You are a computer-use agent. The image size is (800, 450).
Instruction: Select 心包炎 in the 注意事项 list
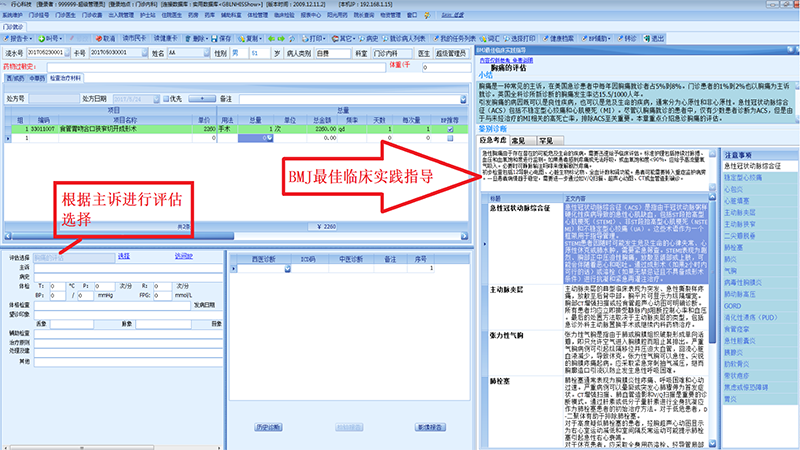[760, 189]
